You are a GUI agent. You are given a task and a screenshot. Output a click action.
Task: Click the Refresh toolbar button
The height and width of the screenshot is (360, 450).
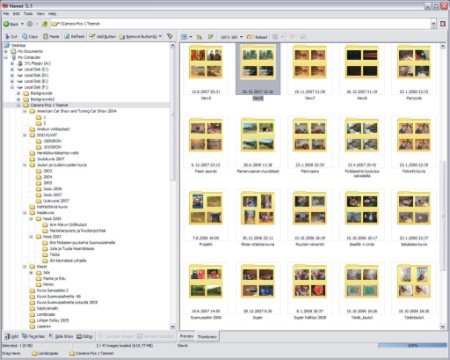point(74,36)
